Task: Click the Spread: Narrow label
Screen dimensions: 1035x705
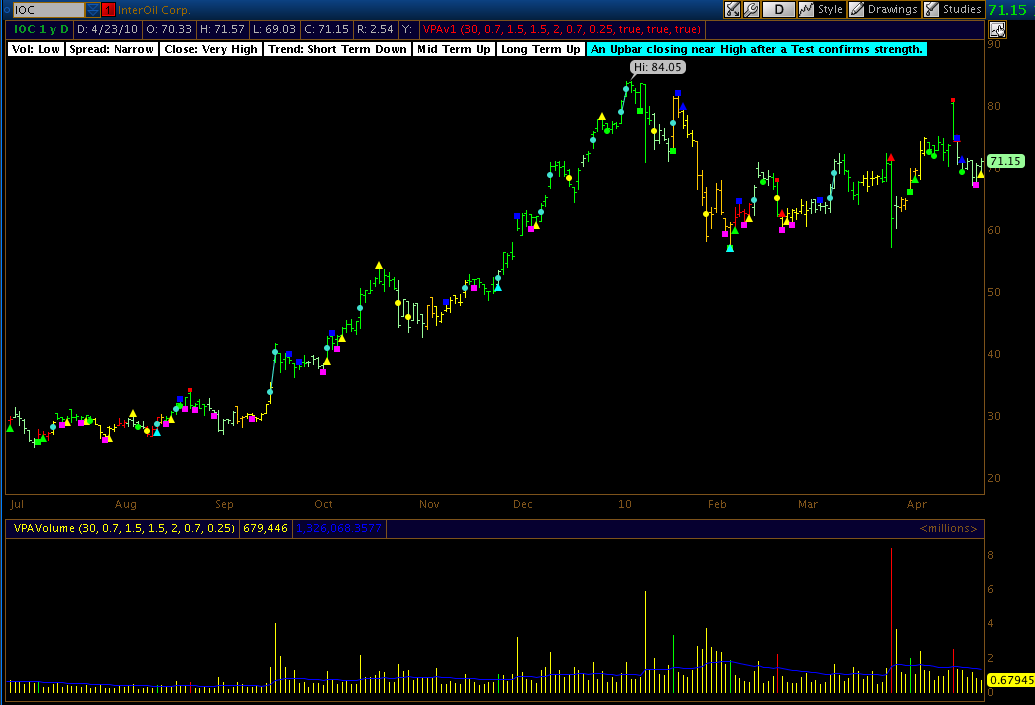Action: pos(112,49)
